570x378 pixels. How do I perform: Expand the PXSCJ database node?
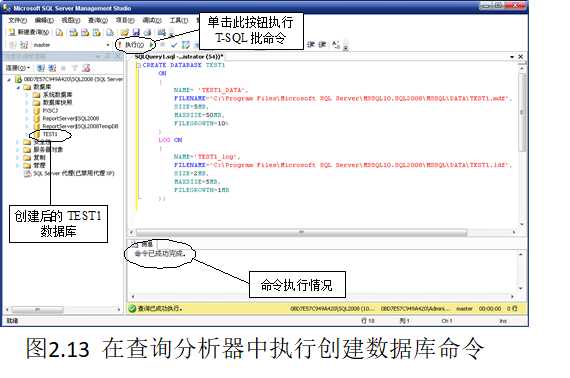(x=27, y=110)
